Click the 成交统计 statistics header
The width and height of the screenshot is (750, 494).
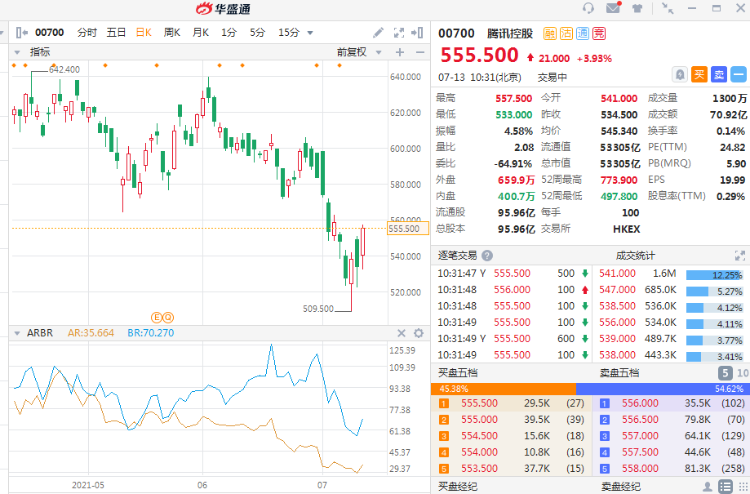coord(635,256)
